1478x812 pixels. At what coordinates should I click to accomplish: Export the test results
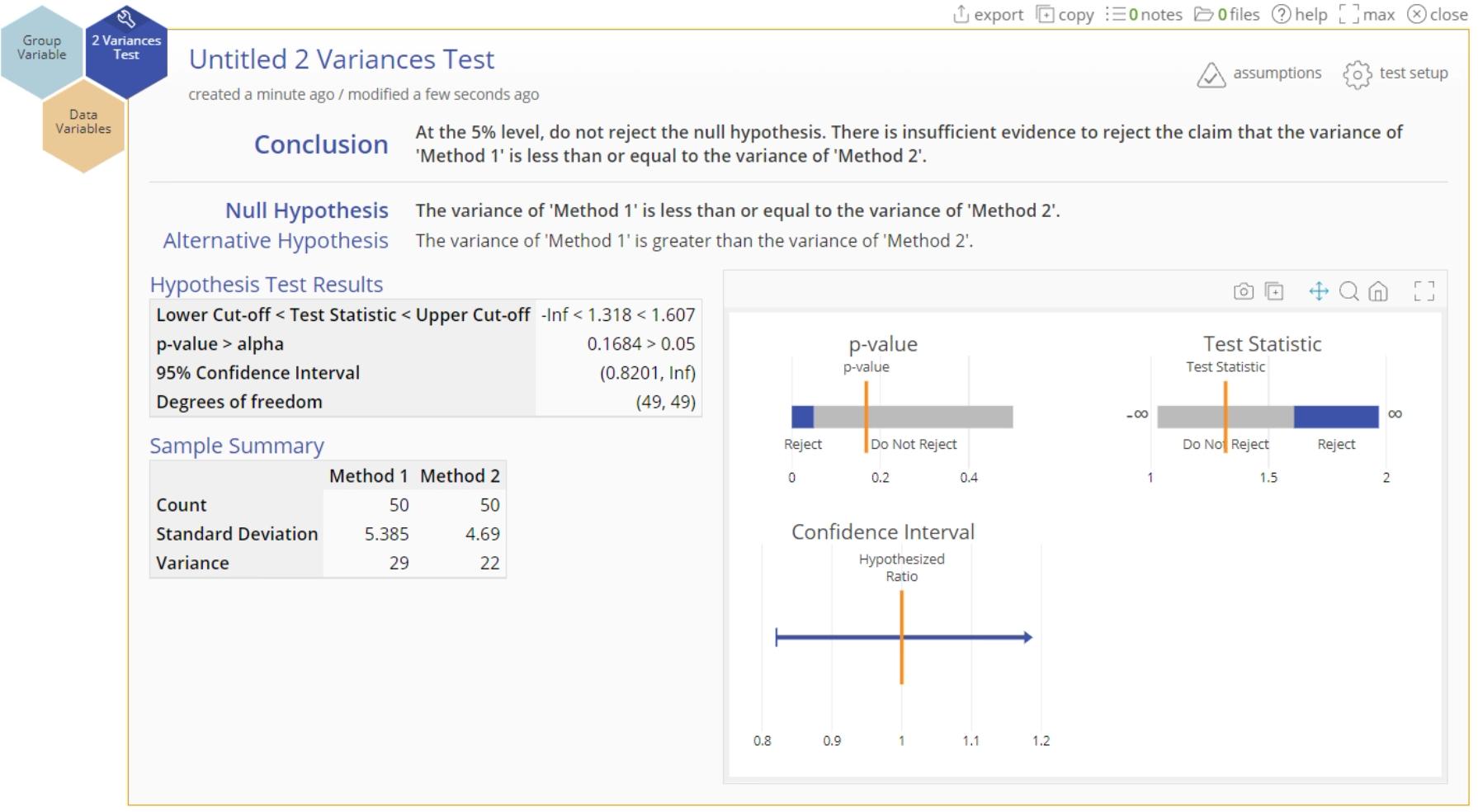(988, 15)
